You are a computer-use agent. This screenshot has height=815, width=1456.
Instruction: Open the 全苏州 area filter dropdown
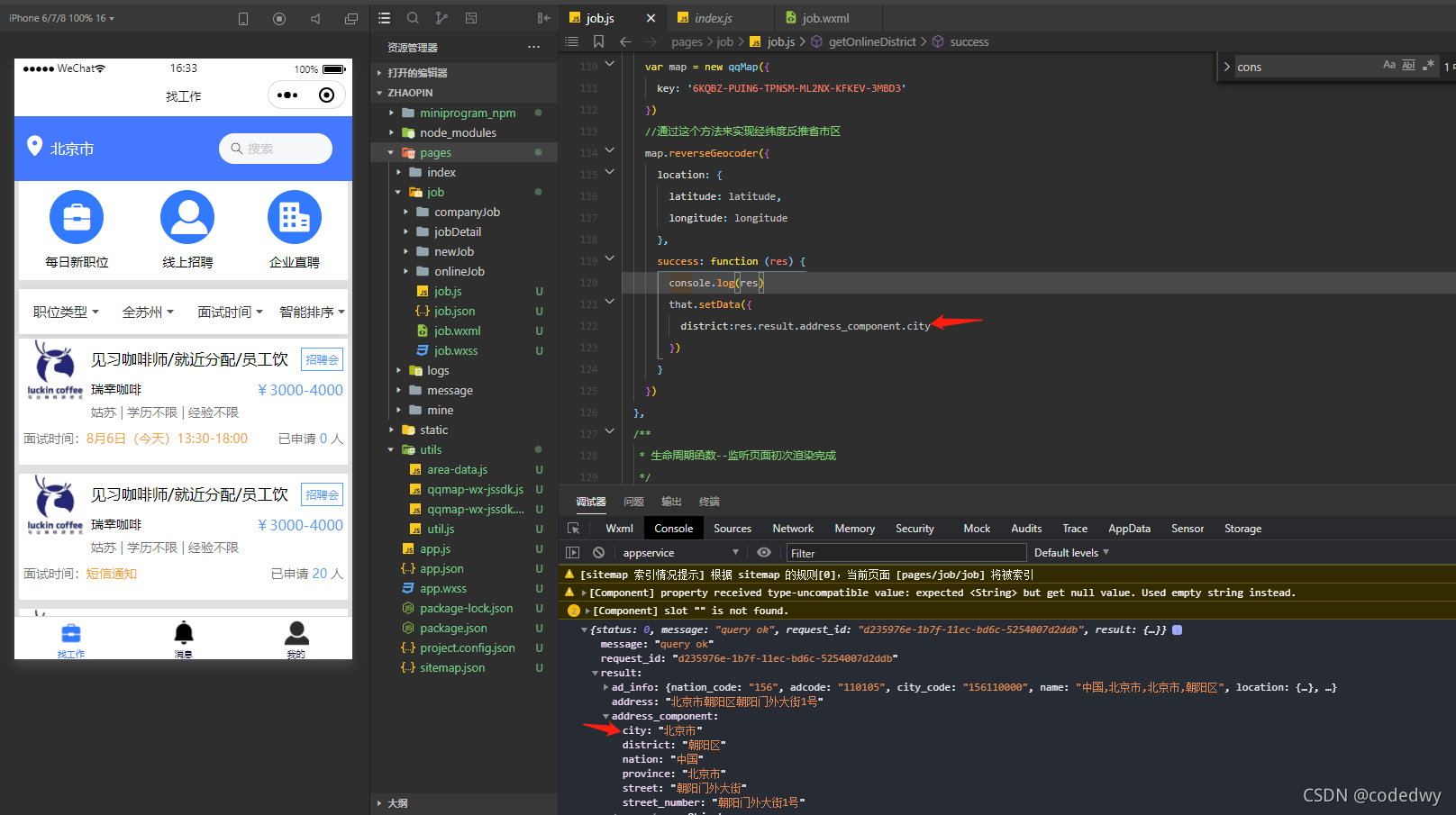[x=148, y=312]
